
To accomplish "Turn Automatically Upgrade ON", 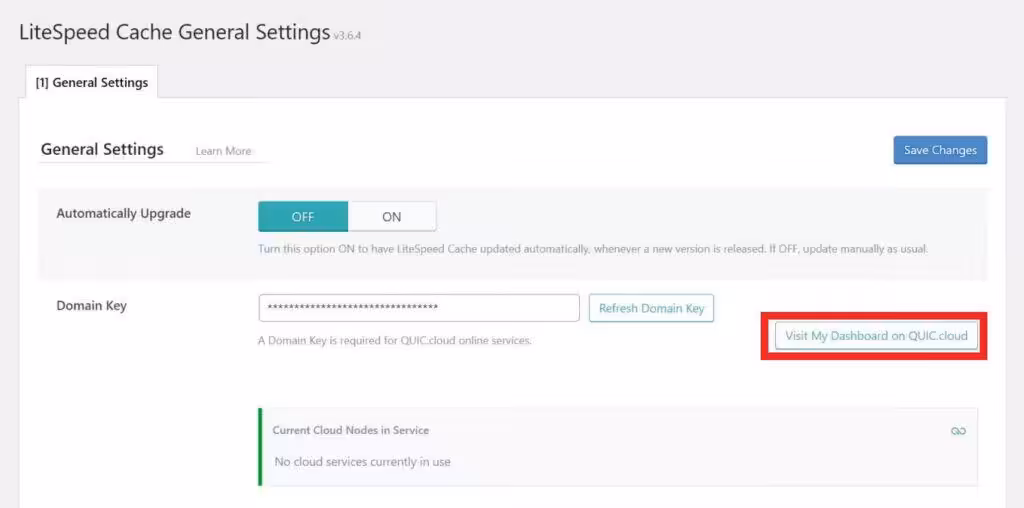I will (392, 217).
